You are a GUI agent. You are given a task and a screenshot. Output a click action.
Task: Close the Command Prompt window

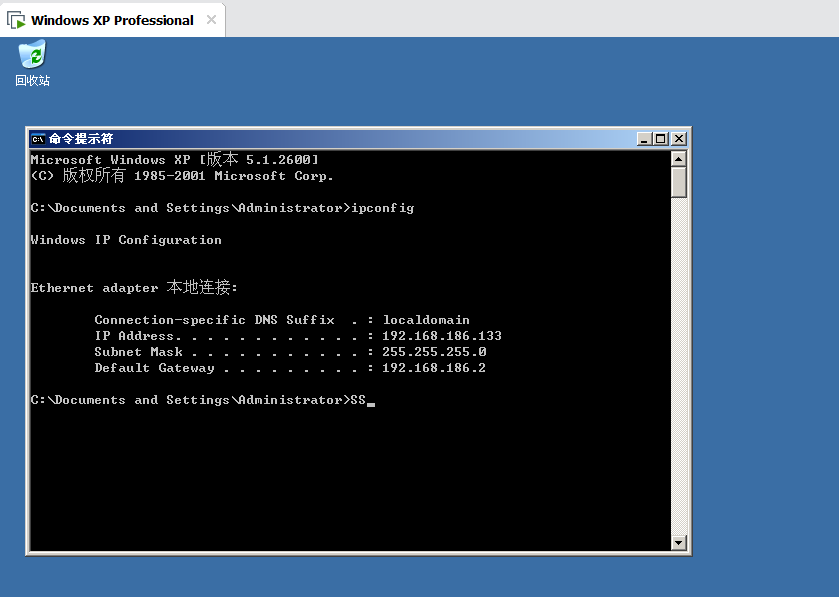678,139
